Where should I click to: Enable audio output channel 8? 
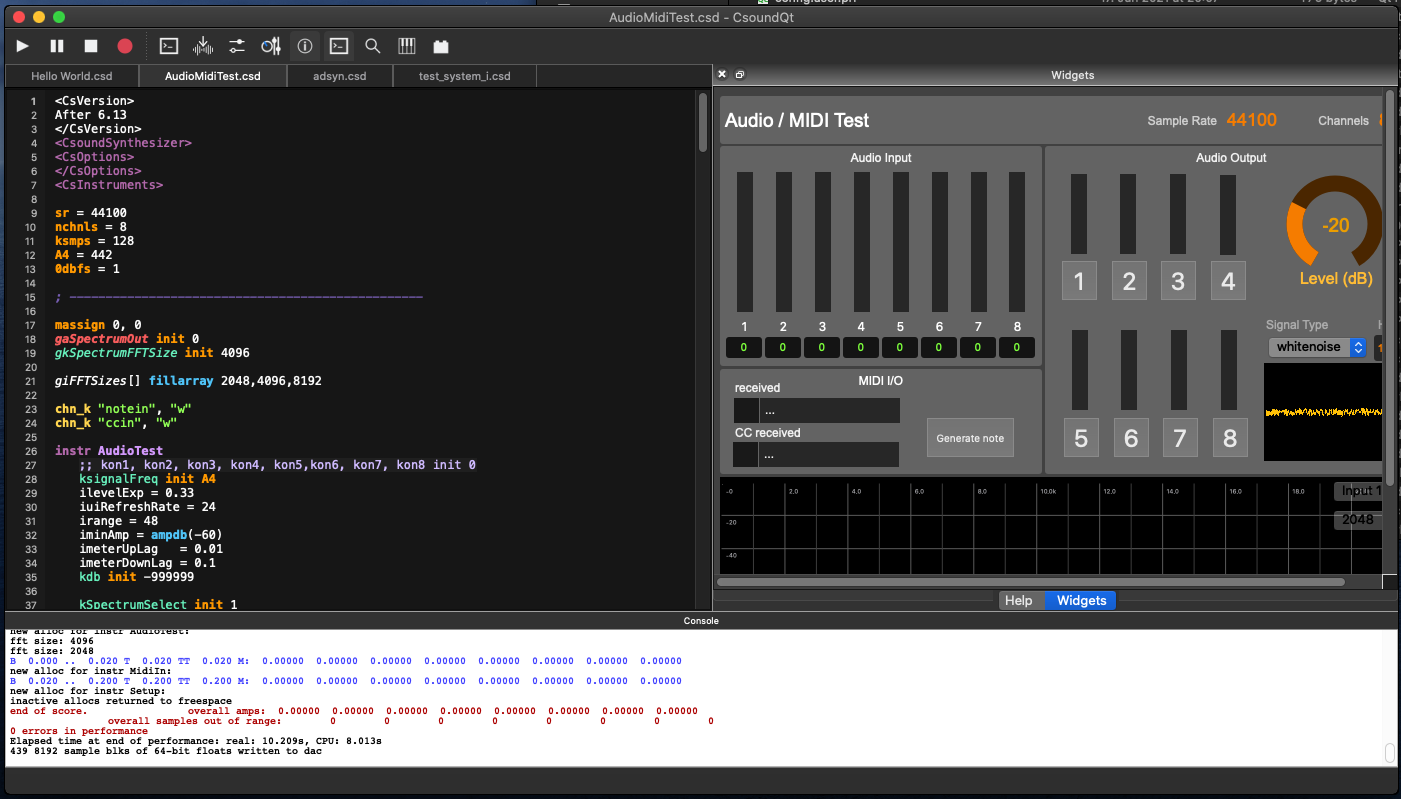1229,437
